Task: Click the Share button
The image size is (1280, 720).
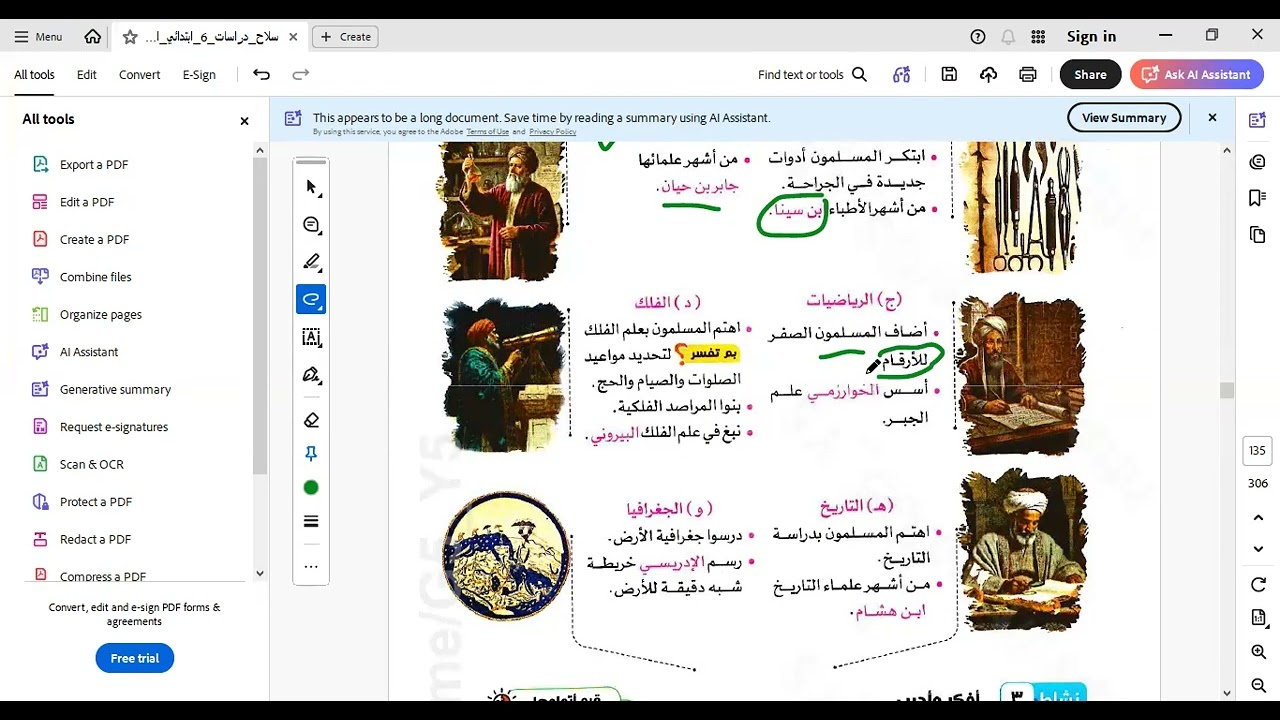Action: coord(1090,75)
